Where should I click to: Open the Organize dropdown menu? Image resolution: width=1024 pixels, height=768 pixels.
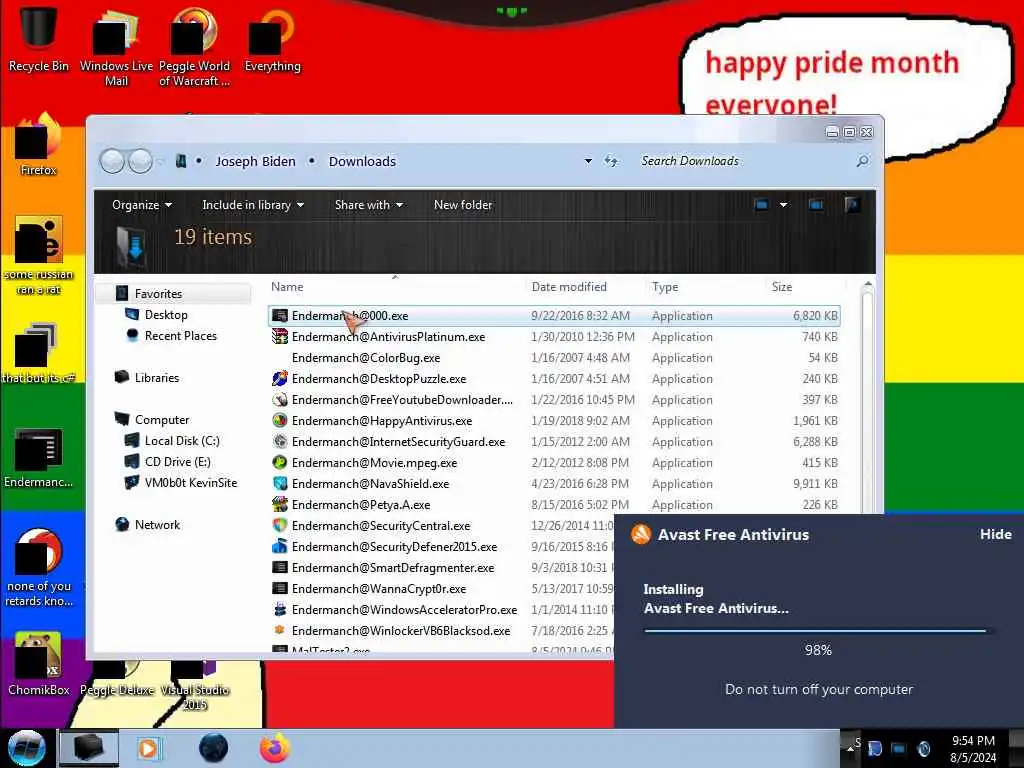[142, 205]
